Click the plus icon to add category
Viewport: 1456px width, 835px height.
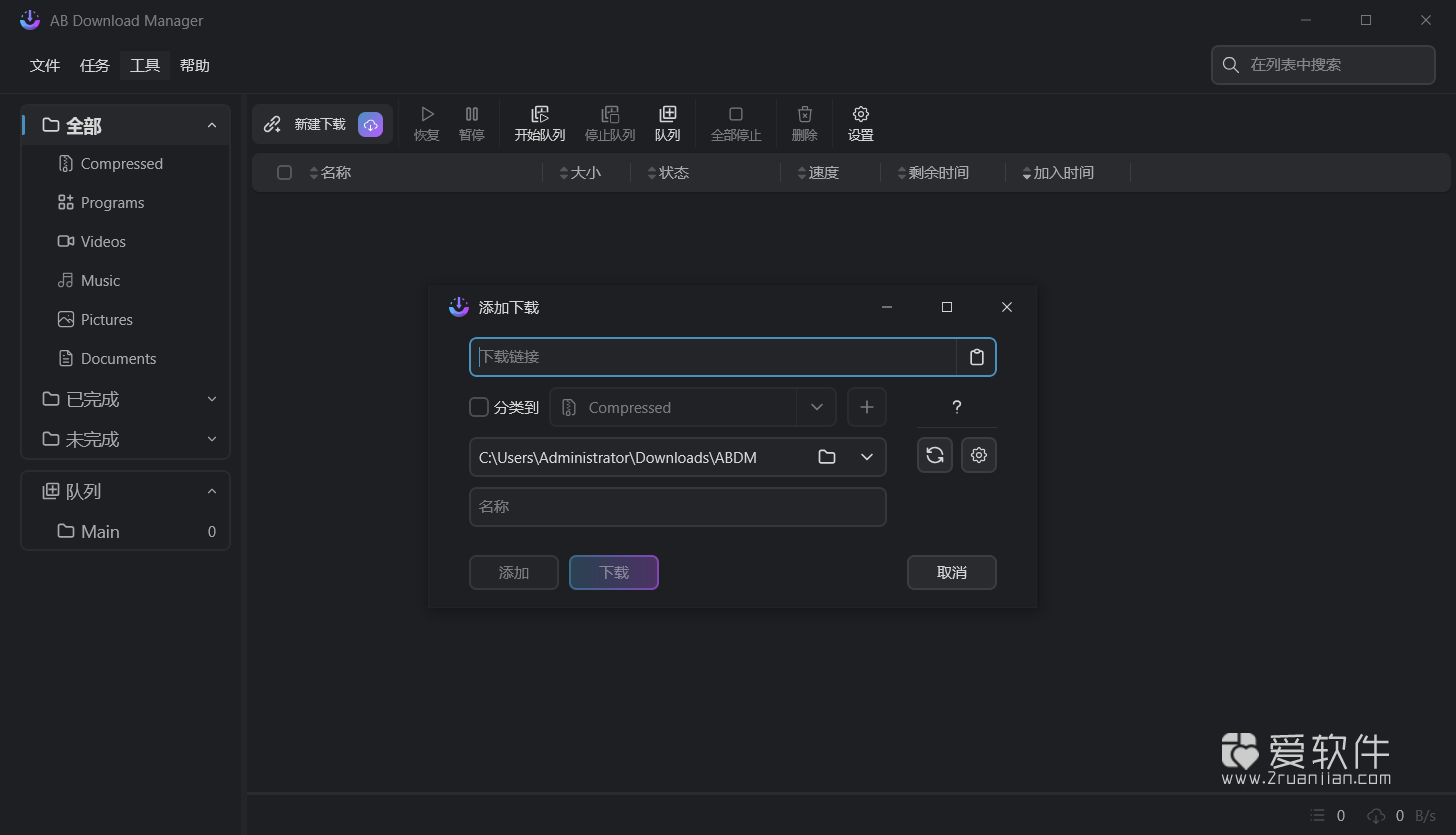point(867,407)
